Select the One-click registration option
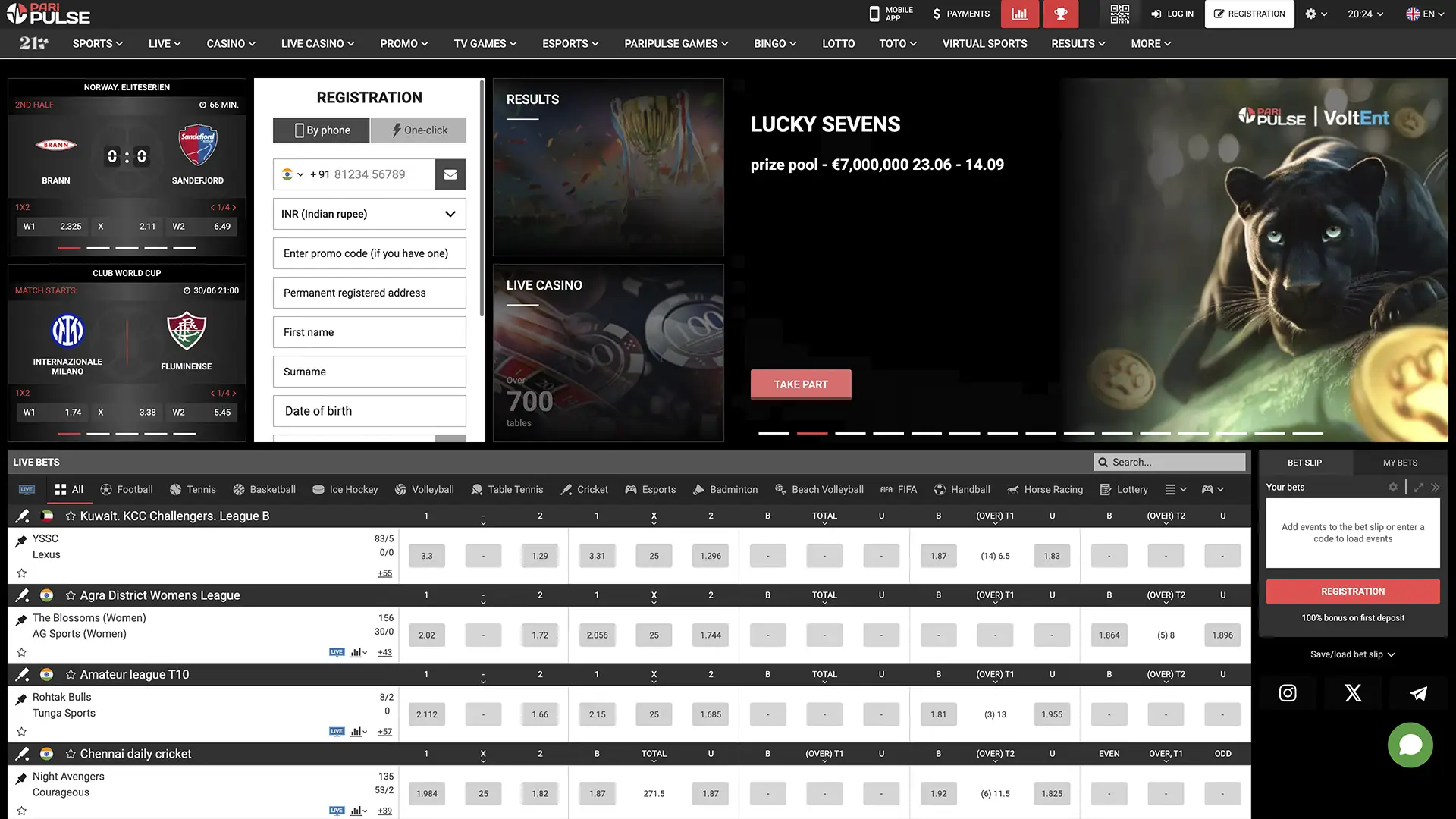1456x819 pixels. click(419, 130)
